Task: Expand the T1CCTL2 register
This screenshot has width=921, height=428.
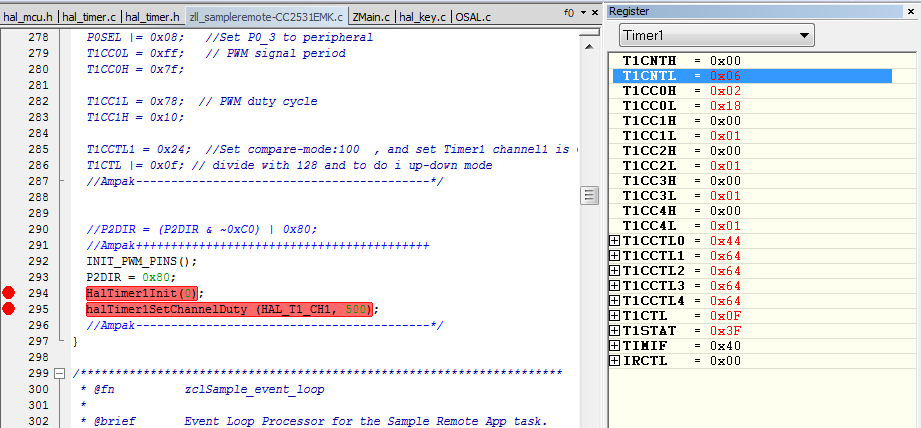Action: (x=614, y=271)
